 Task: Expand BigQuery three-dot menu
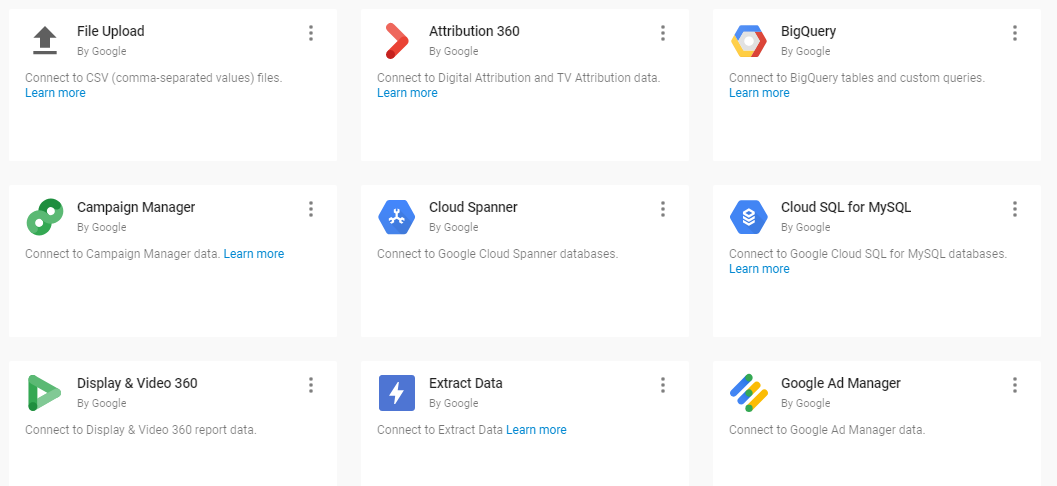pyautogui.click(x=1015, y=33)
